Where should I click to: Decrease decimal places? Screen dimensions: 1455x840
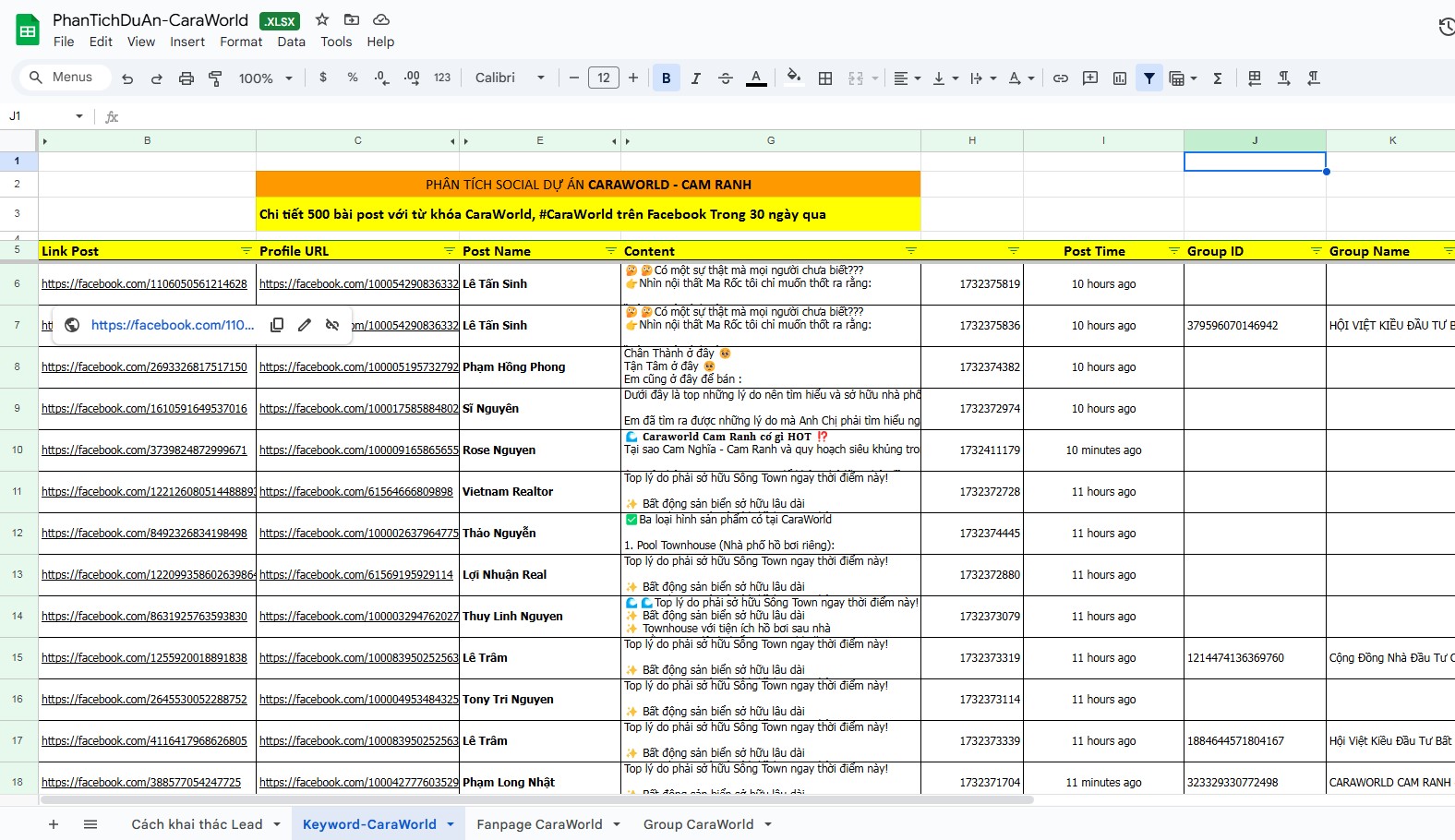[381, 78]
